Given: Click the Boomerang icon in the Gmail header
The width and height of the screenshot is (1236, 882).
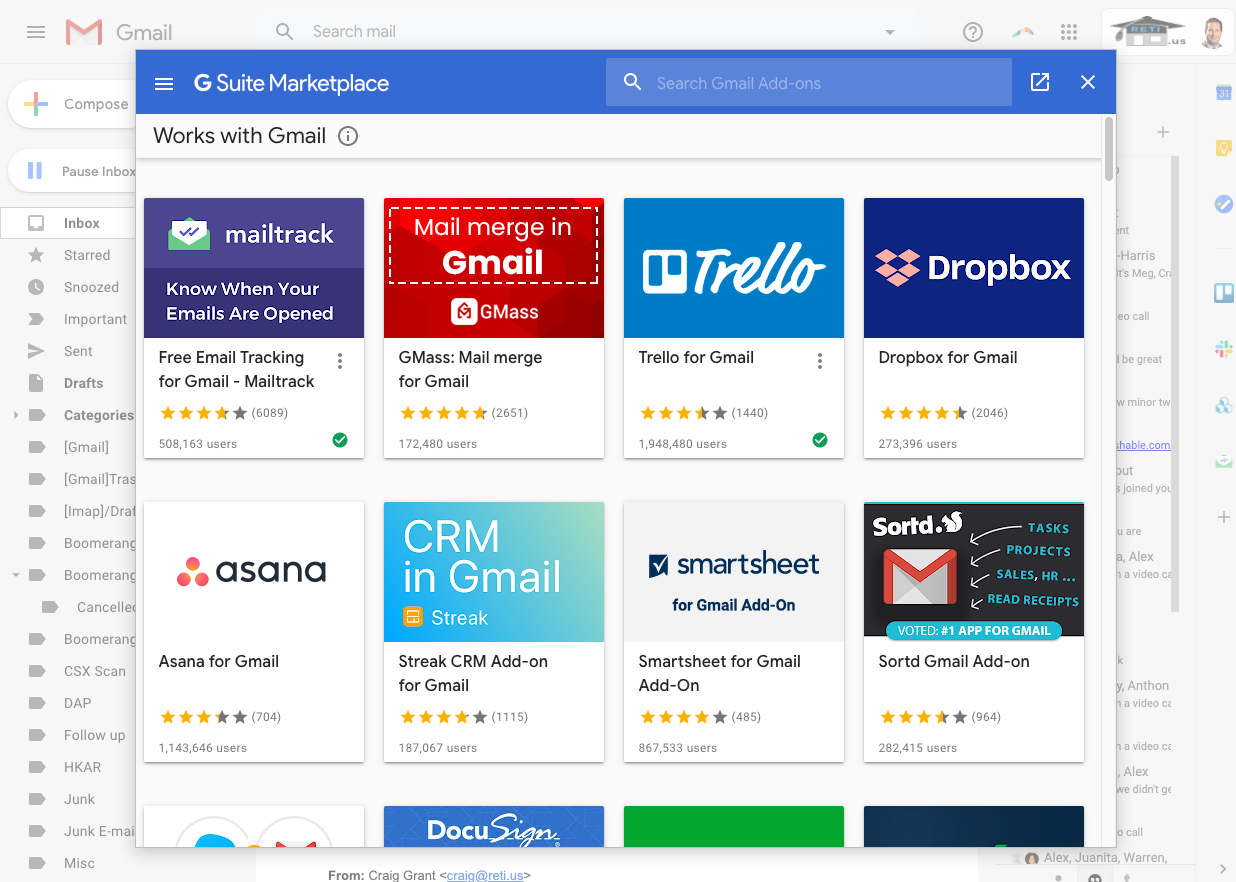Looking at the screenshot, I should 1022,31.
